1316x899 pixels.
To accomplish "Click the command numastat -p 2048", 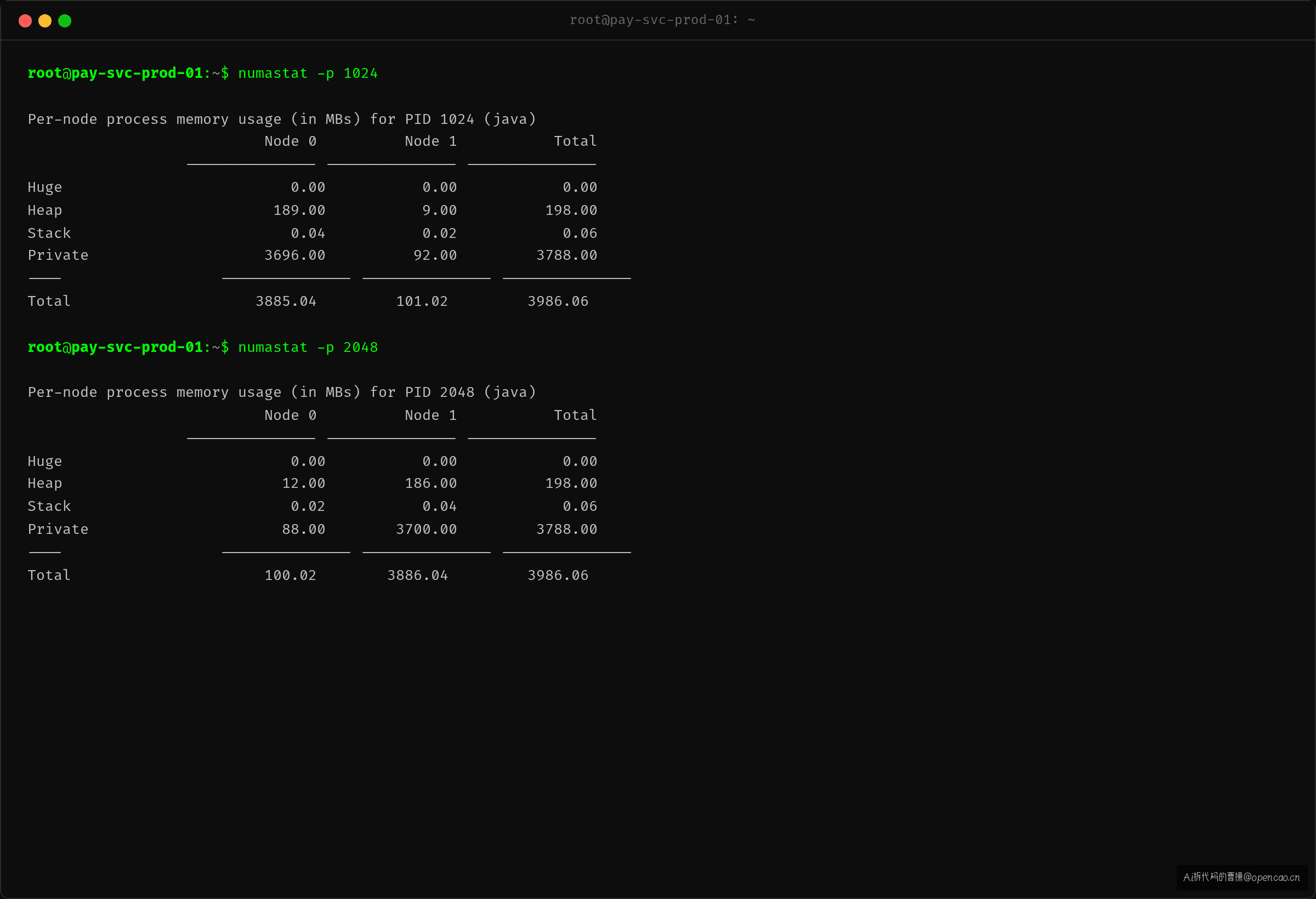I will (308, 347).
